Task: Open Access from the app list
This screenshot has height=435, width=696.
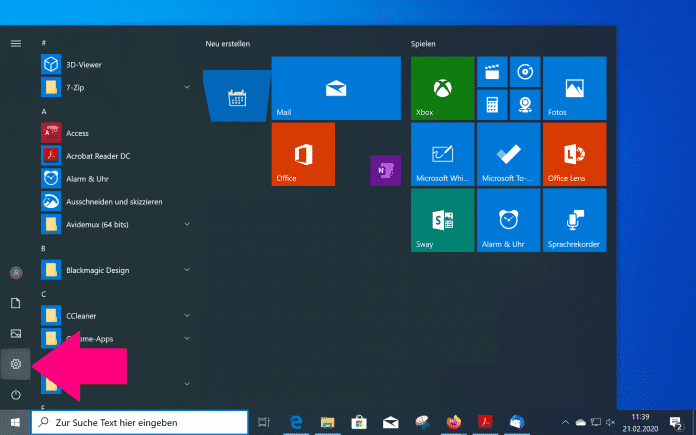Action: click(78, 133)
